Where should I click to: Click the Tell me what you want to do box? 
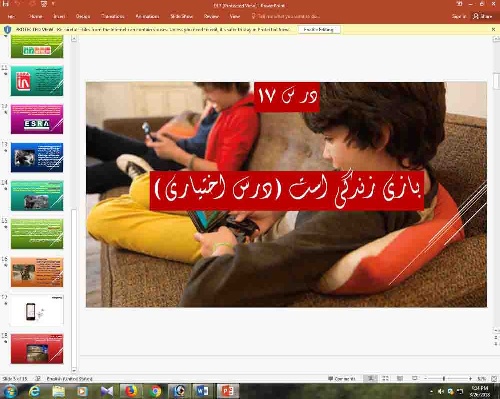click(286, 16)
